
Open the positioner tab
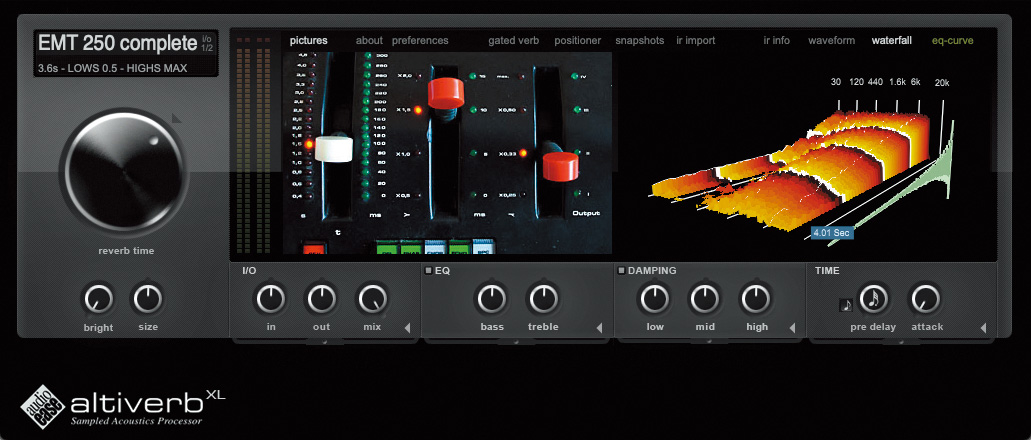577,40
